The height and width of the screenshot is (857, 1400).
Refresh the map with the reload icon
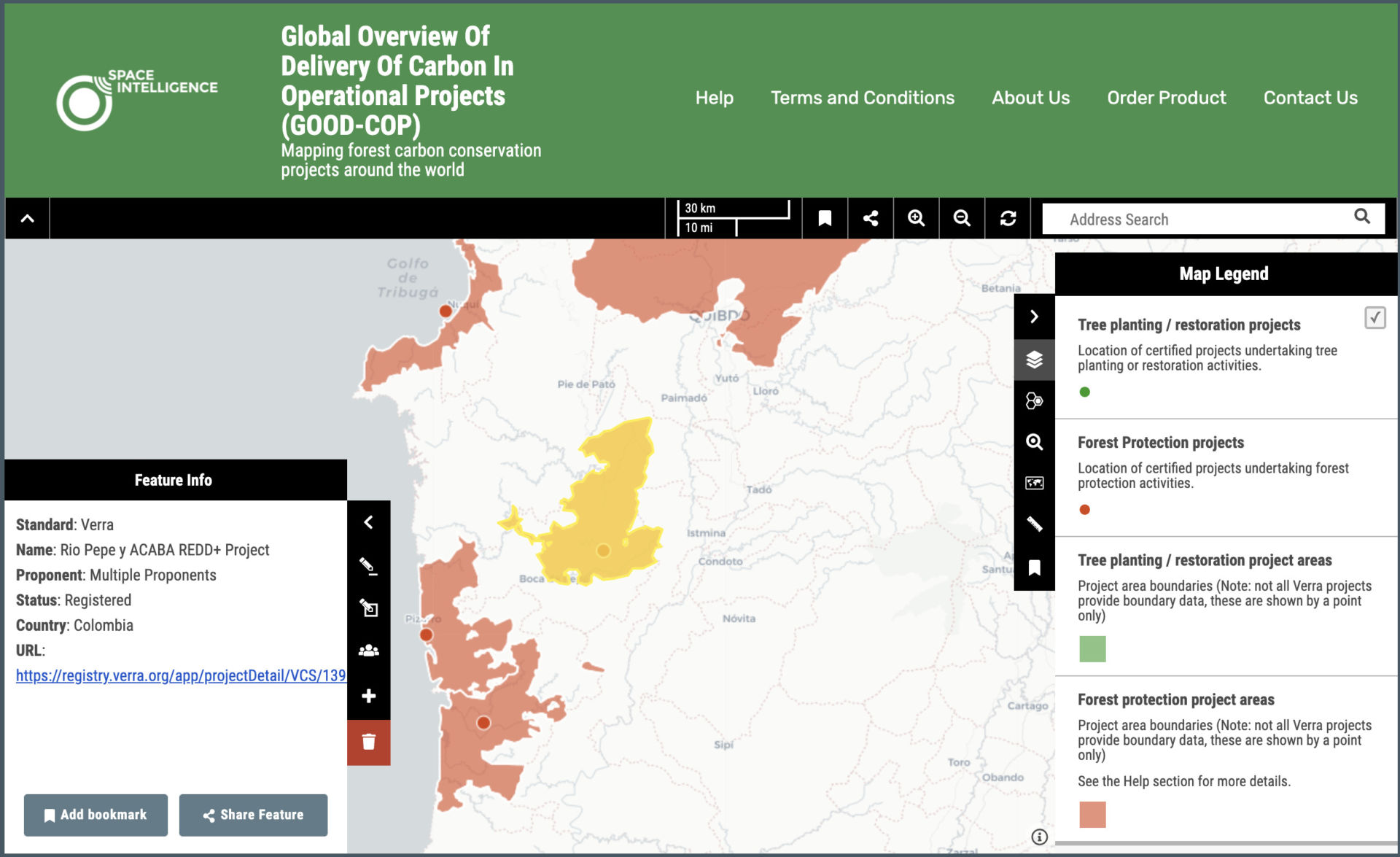(1008, 218)
